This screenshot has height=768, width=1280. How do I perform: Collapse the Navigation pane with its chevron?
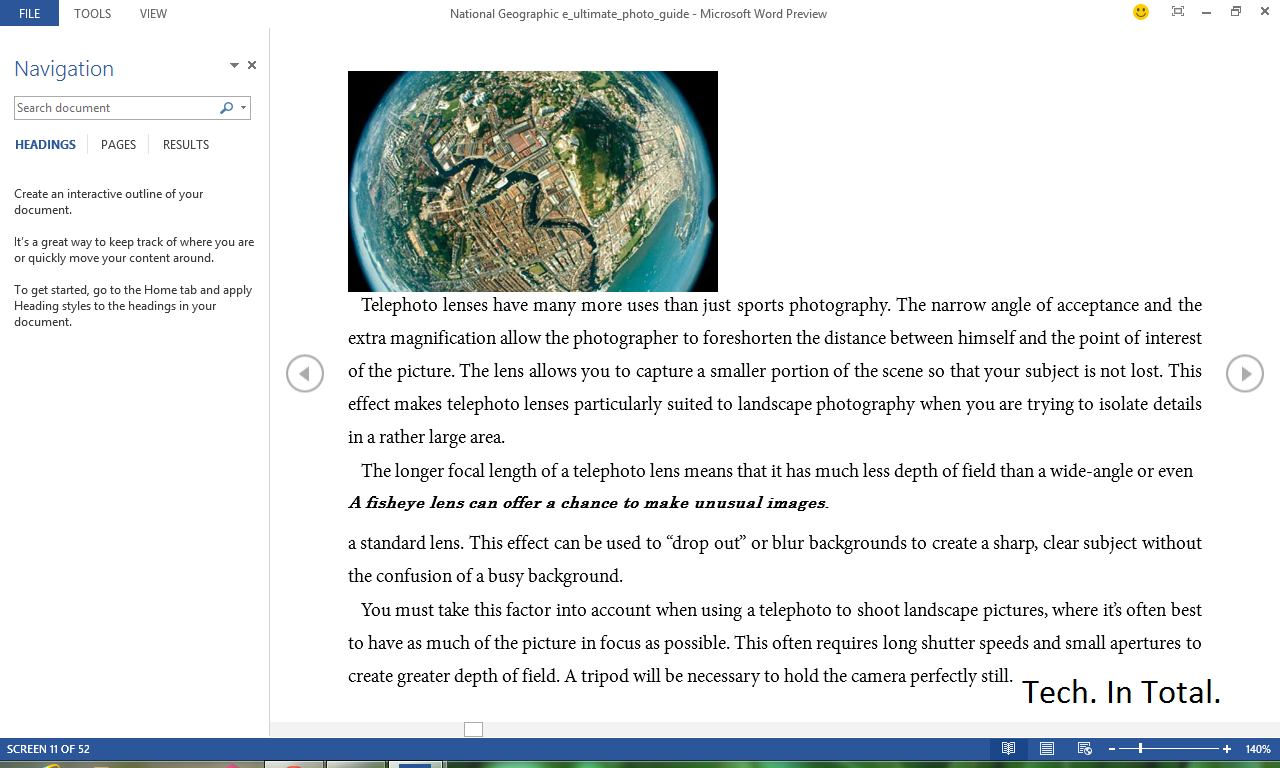233,64
